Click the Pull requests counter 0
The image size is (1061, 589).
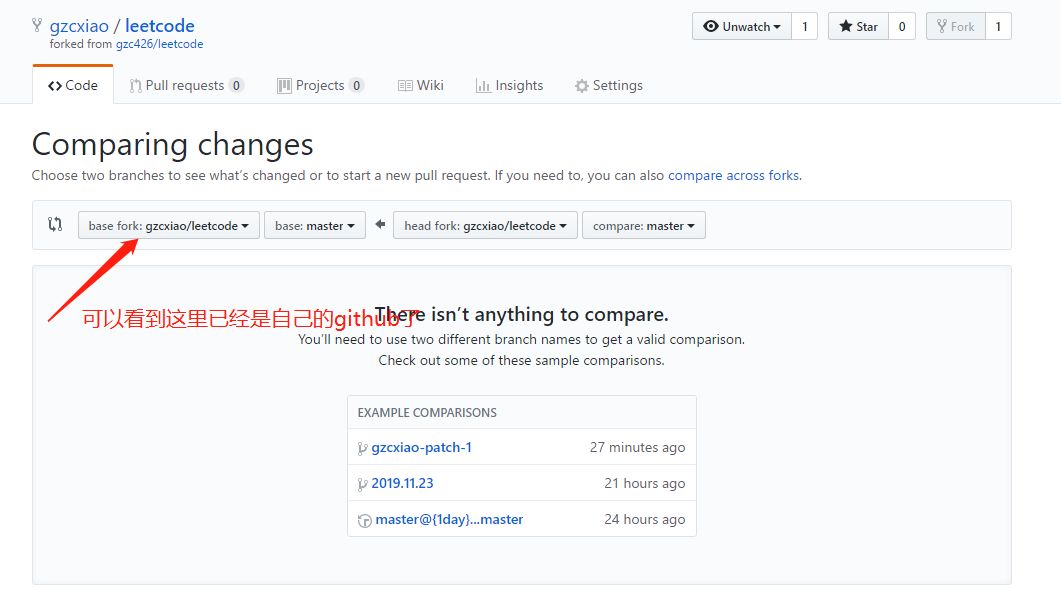236,85
